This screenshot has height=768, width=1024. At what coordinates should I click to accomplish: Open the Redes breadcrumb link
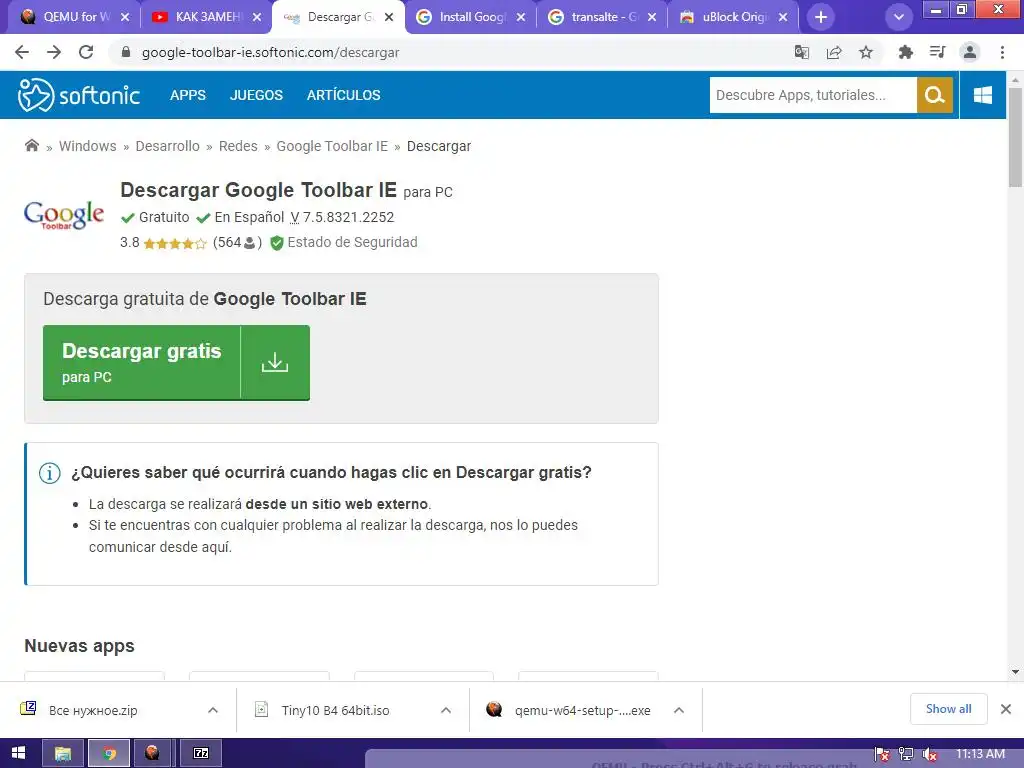point(238,146)
